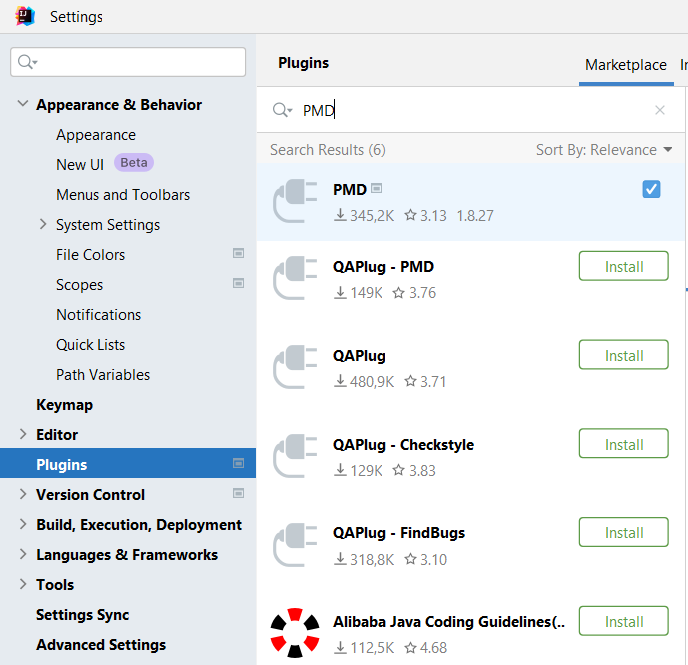Open Quick Lists settings
Viewport: 688px width, 665px height.
(x=90, y=344)
